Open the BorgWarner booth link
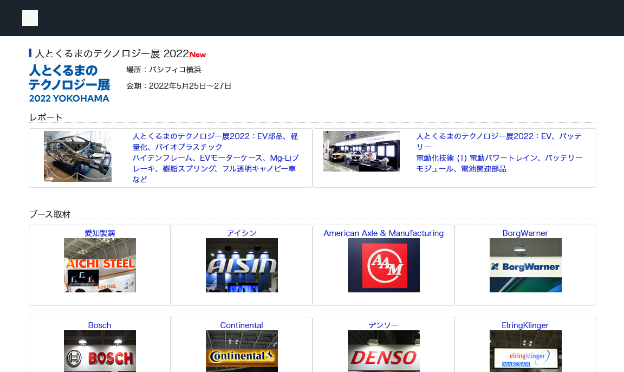Screen dimensions: 624x372 point(525,233)
